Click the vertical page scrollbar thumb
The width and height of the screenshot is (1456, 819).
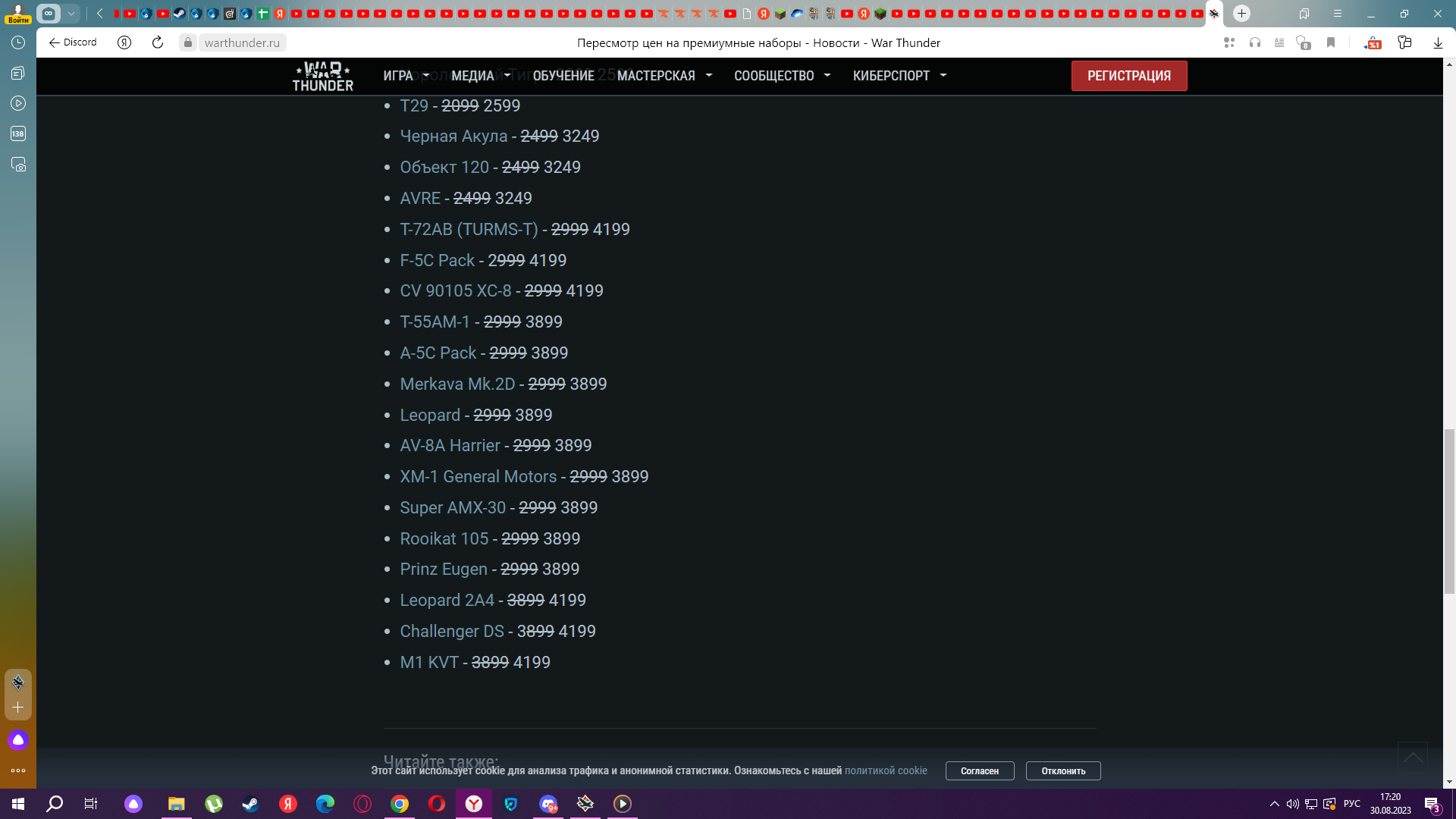point(1449,510)
